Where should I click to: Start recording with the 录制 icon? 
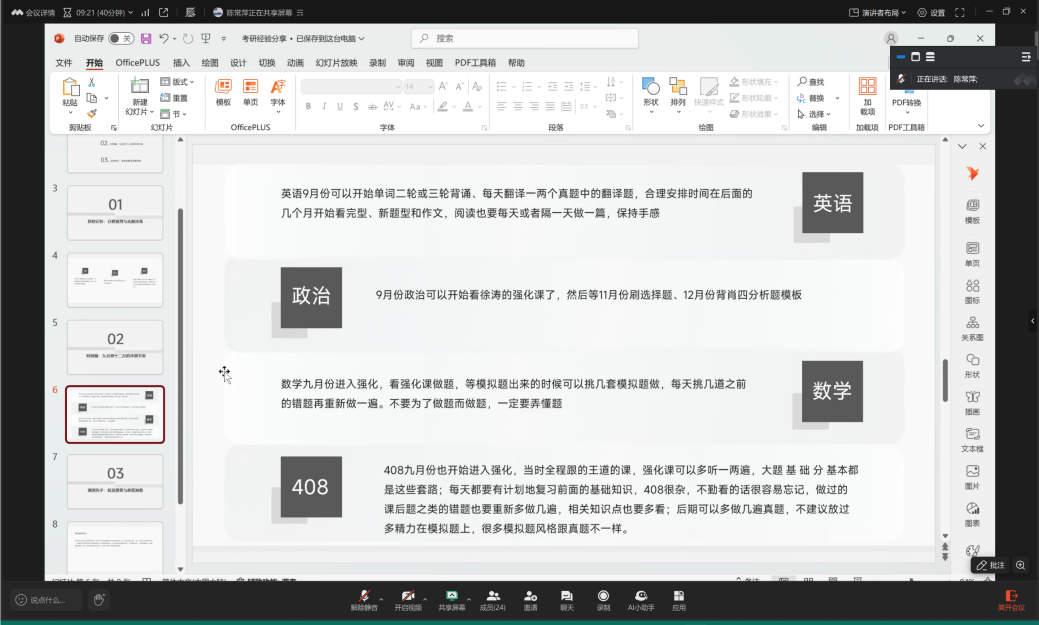click(x=603, y=596)
